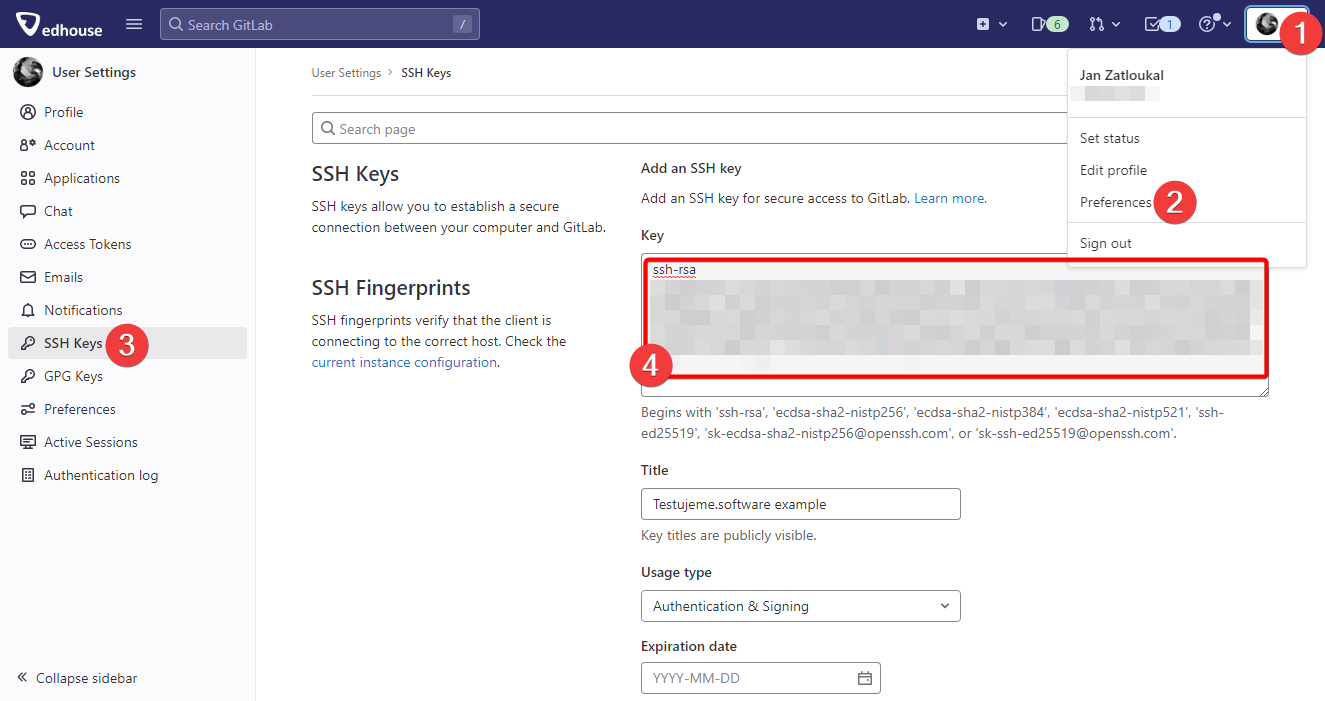The image size is (1325, 701).
Task: Follow the Learn more link
Action: click(949, 198)
